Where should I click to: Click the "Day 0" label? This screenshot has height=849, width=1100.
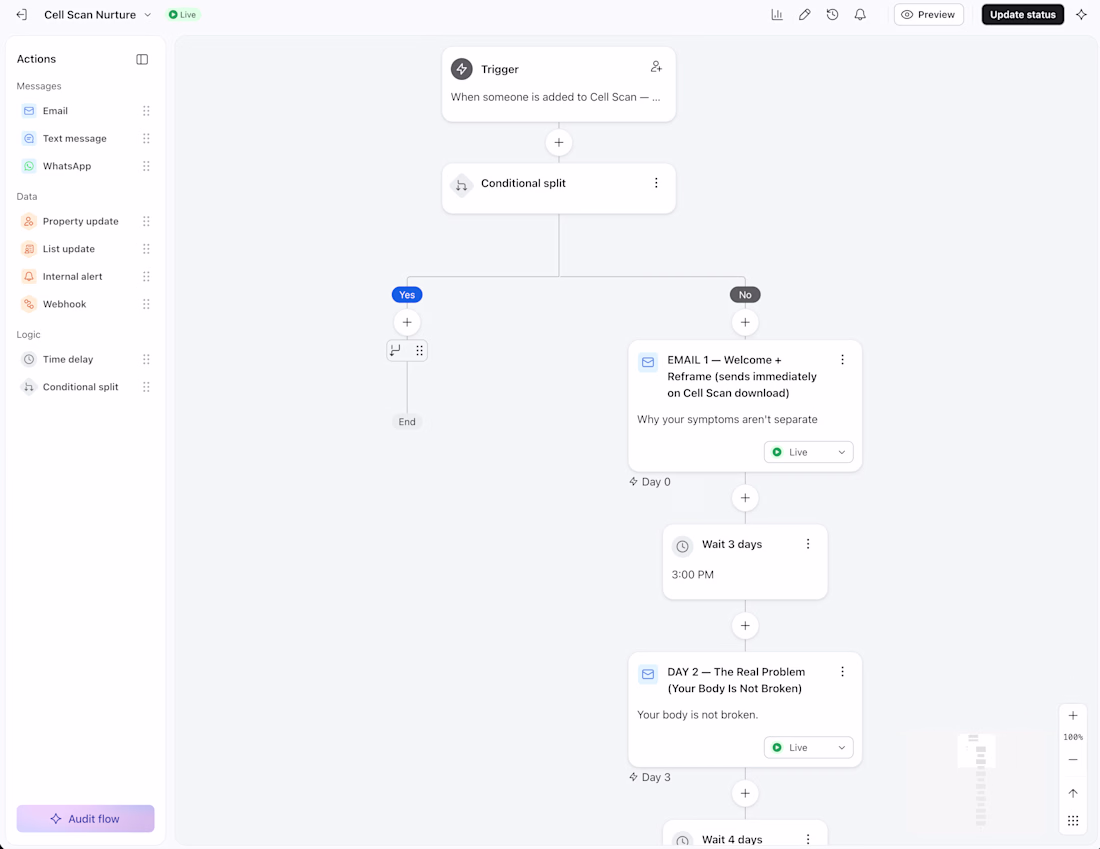pyautogui.click(x=656, y=482)
